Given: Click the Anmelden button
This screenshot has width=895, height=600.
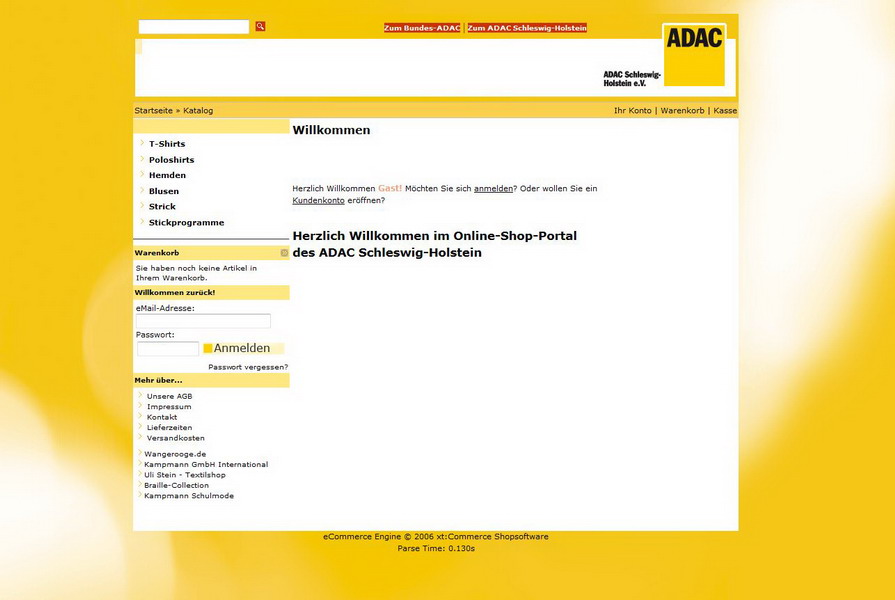Looking at the screenshot, I should click(x=243, y=348).
